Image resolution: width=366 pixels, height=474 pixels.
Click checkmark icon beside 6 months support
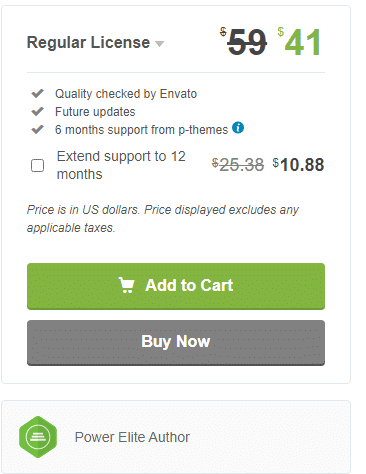point(37,129)
